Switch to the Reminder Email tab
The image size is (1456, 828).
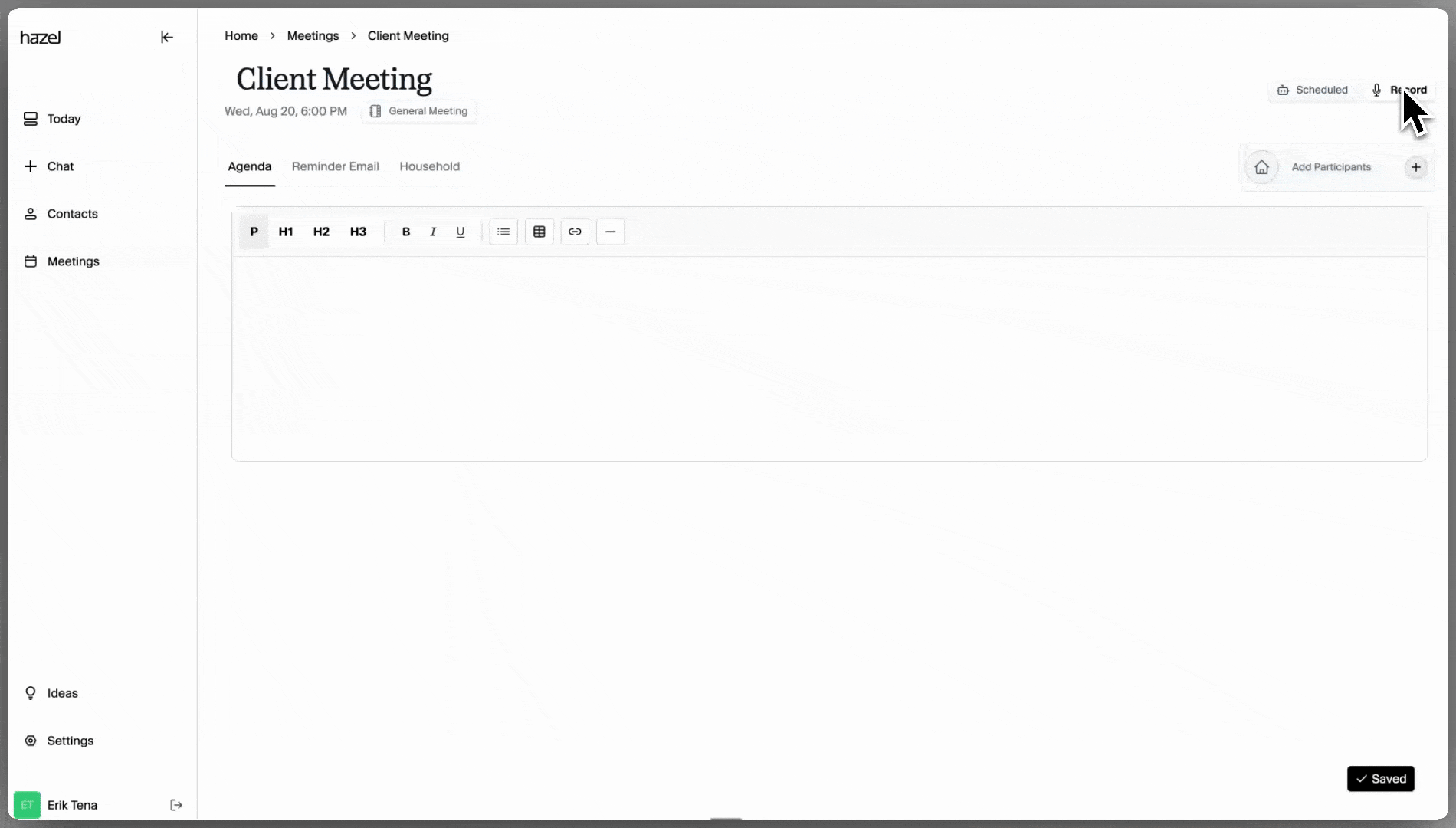(x=336, y=166)
